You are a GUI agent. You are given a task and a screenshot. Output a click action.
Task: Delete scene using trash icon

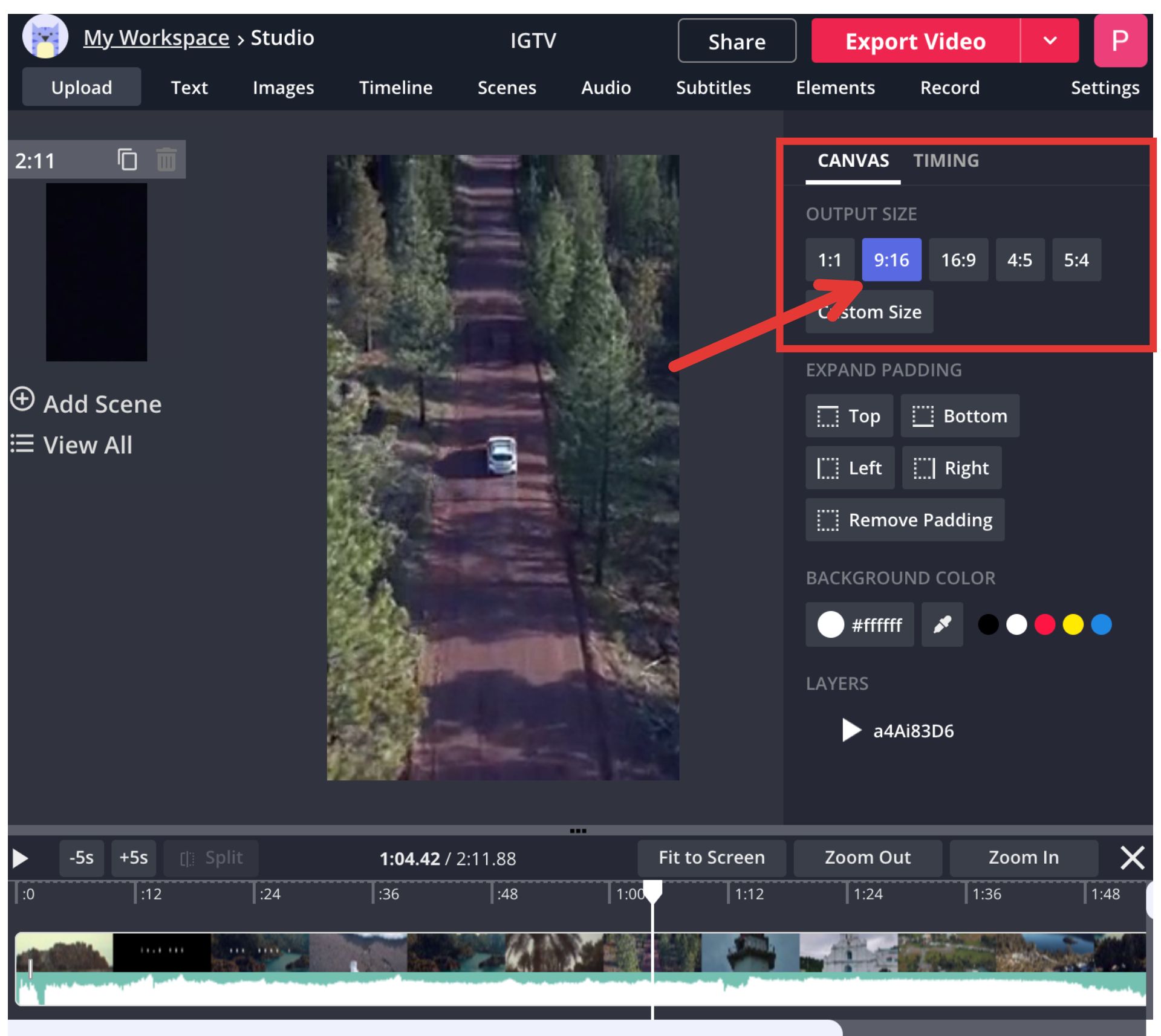(x=166, y=160)
